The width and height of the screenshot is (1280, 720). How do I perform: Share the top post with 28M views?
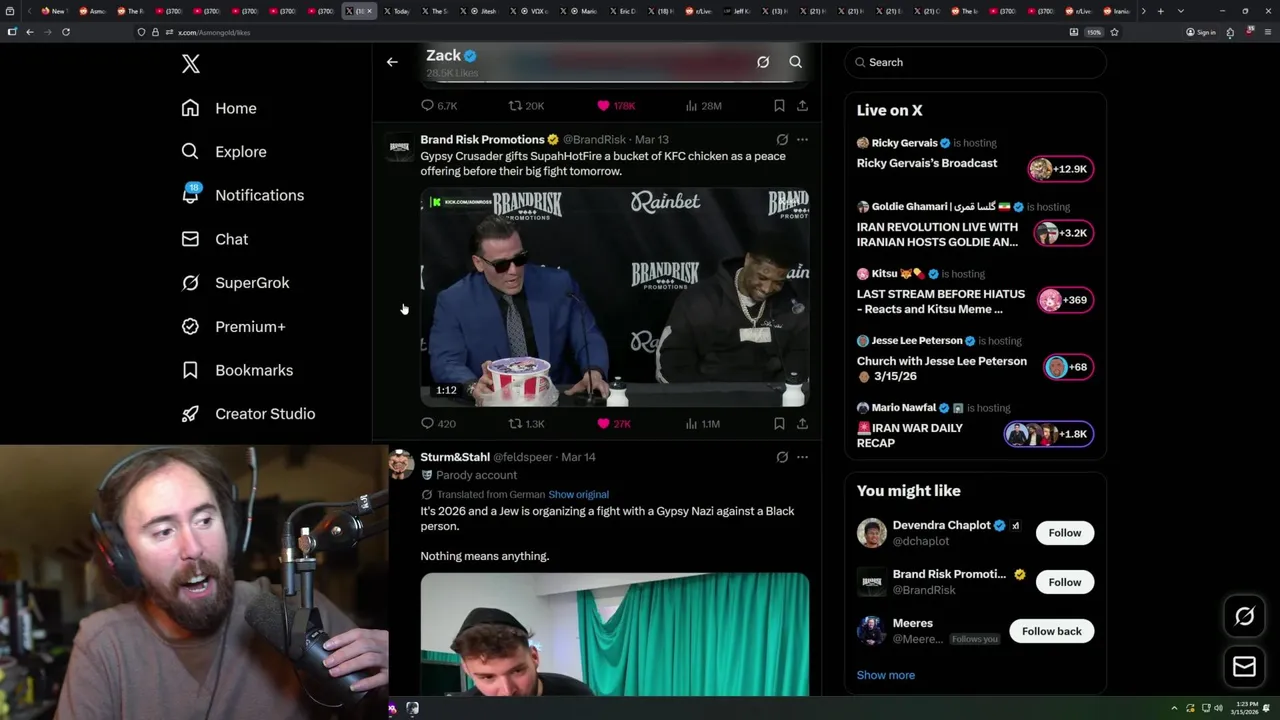(x=802, y=105)
